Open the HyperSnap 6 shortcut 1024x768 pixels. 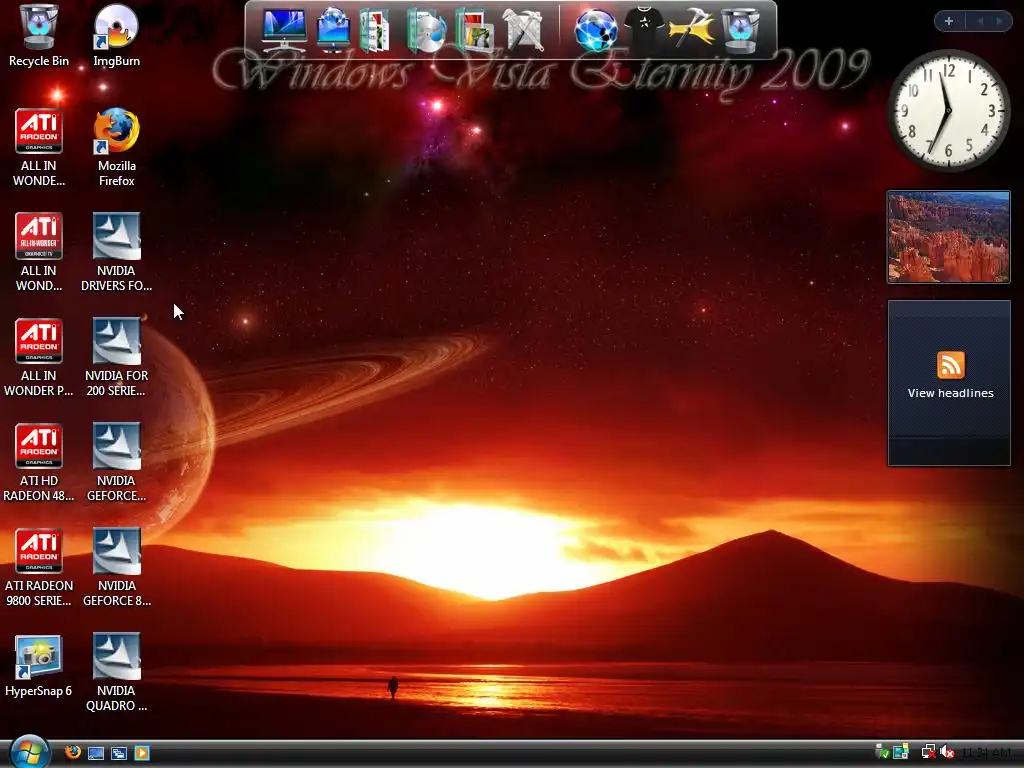click(39, 665)
